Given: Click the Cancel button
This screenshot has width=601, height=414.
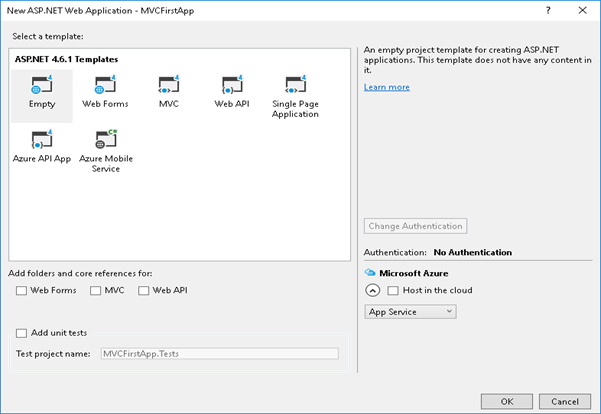Looking at the screenshot, I should click(561, 400).
